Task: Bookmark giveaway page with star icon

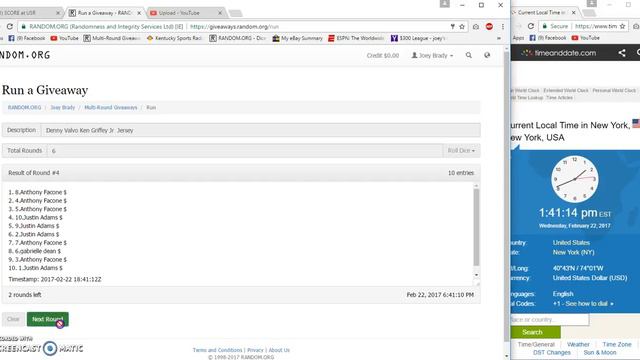Action: point(462,27)
